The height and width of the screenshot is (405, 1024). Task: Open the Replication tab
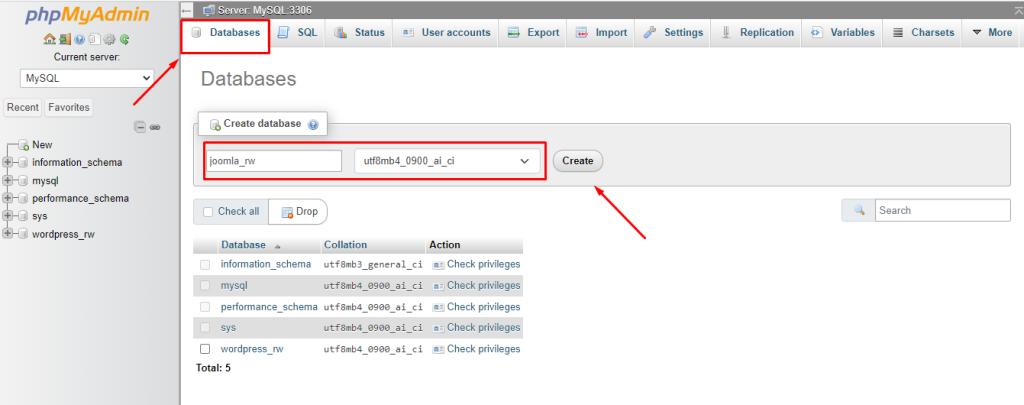(757, 33)
